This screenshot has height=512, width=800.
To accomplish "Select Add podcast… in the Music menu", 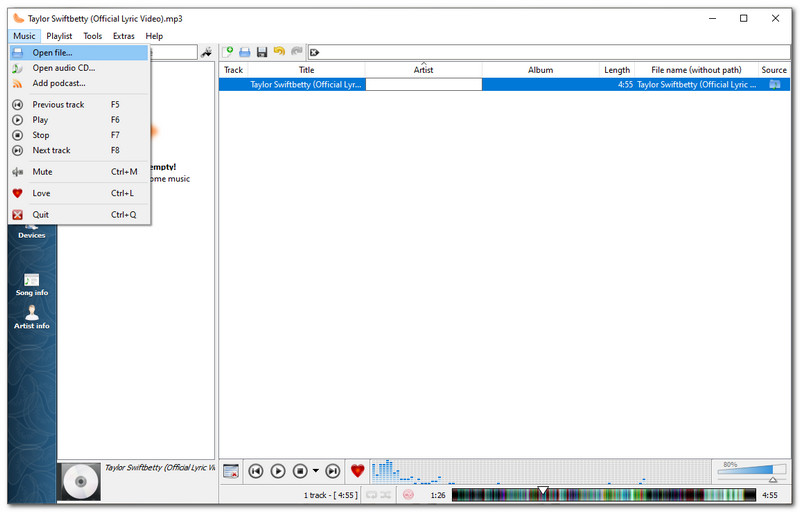I will tap(79, 83).
